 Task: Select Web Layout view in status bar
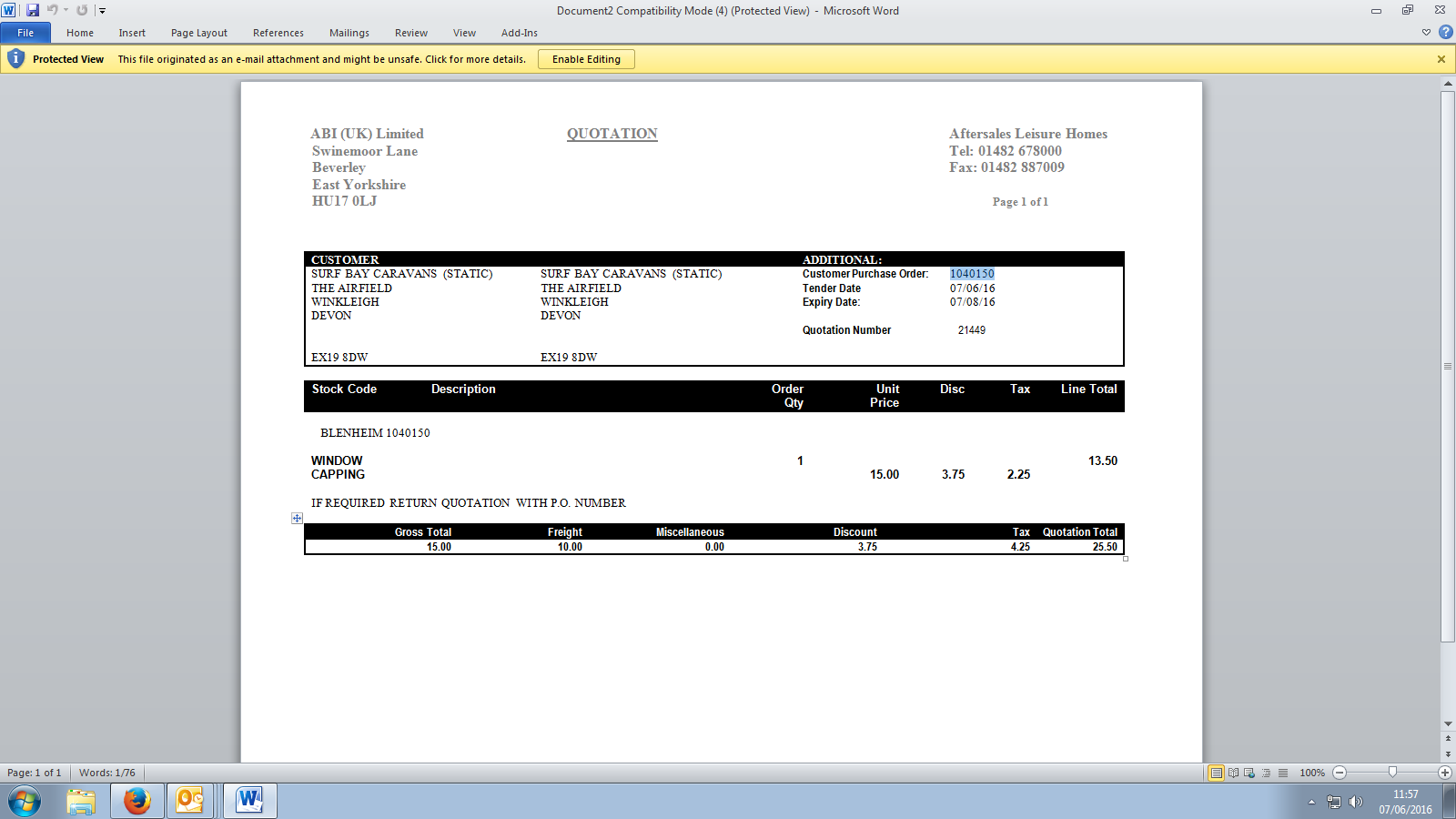(x=1249, y=773)
